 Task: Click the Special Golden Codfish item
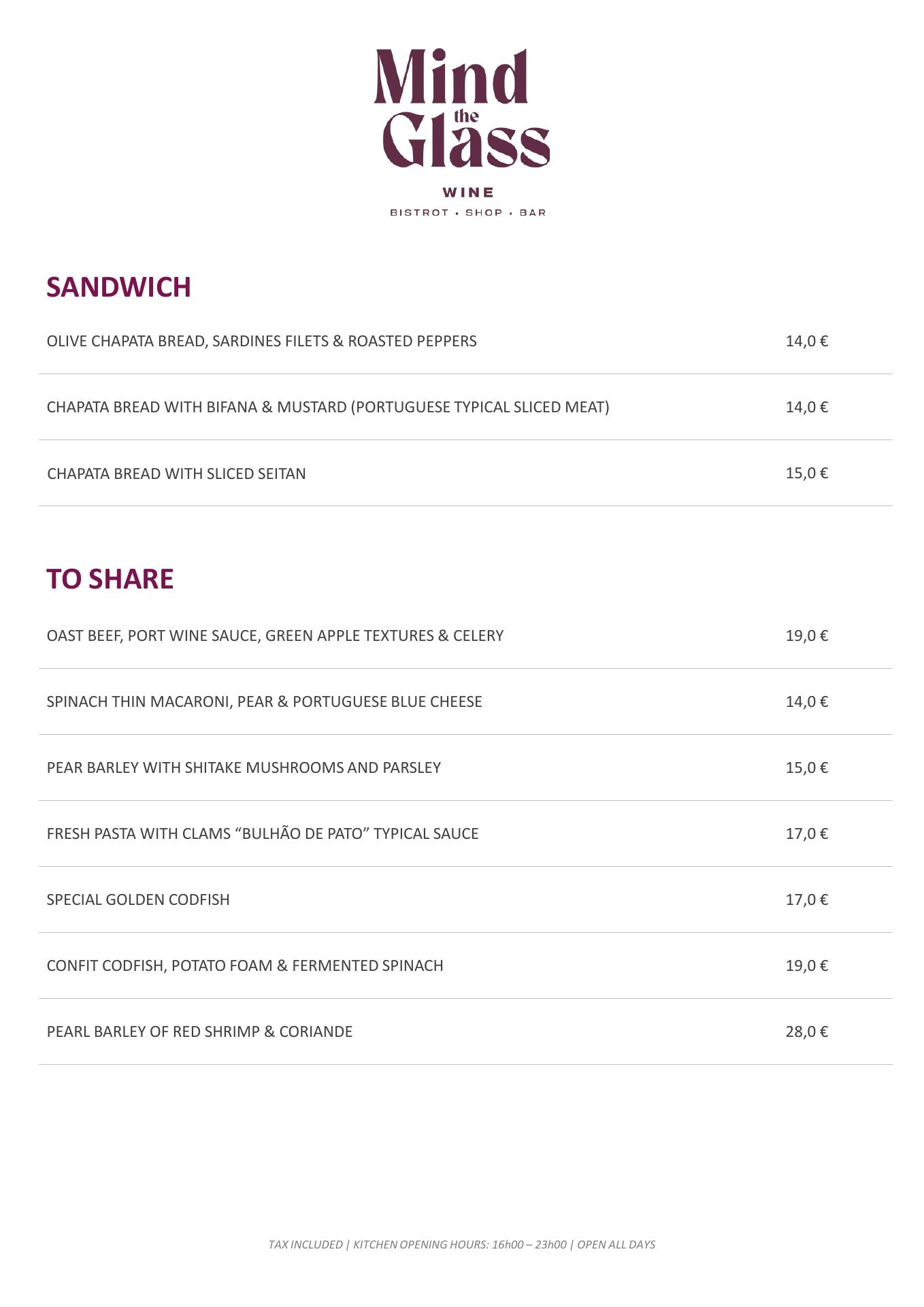(x=138, y=899)
